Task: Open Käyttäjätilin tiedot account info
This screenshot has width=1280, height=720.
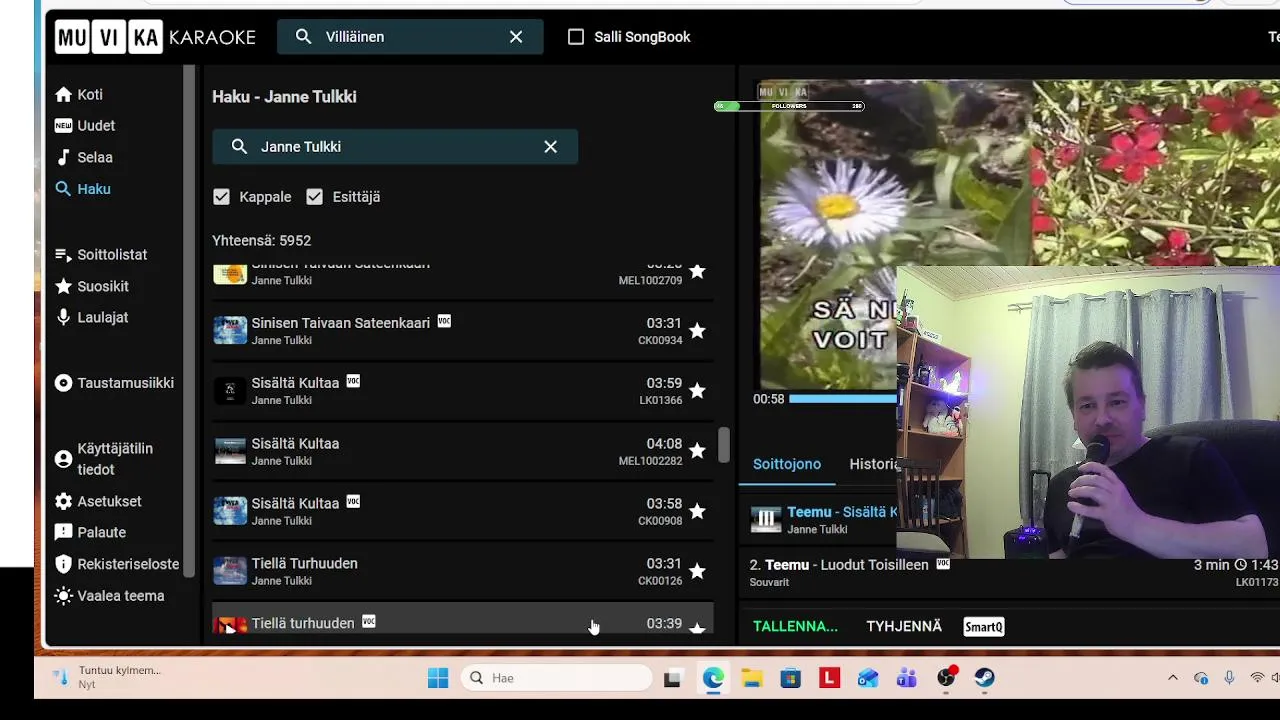Action: pyautogui.click(x=104, y=459)
